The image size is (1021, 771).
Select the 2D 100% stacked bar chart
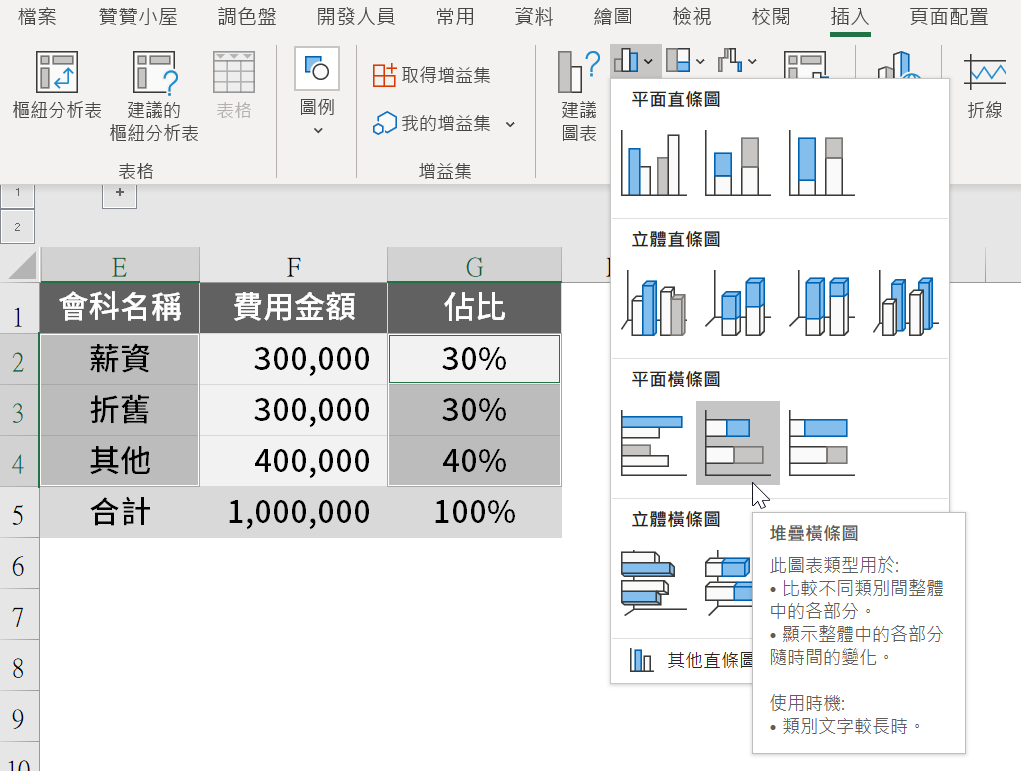click(x=821, y=443)
